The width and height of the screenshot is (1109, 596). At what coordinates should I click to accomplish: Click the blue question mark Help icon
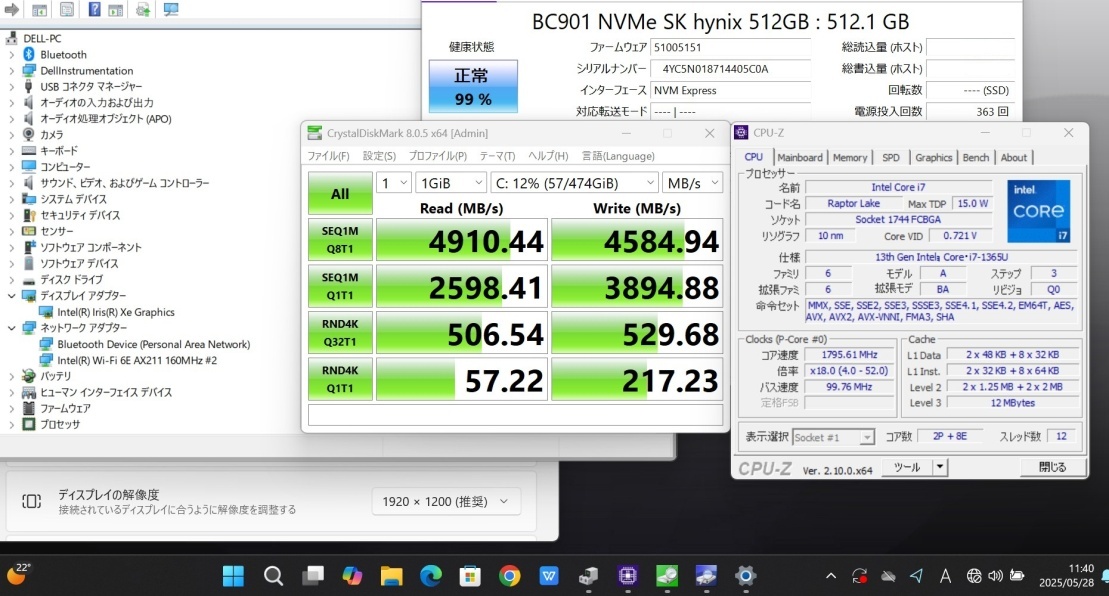tap(94, 10)
